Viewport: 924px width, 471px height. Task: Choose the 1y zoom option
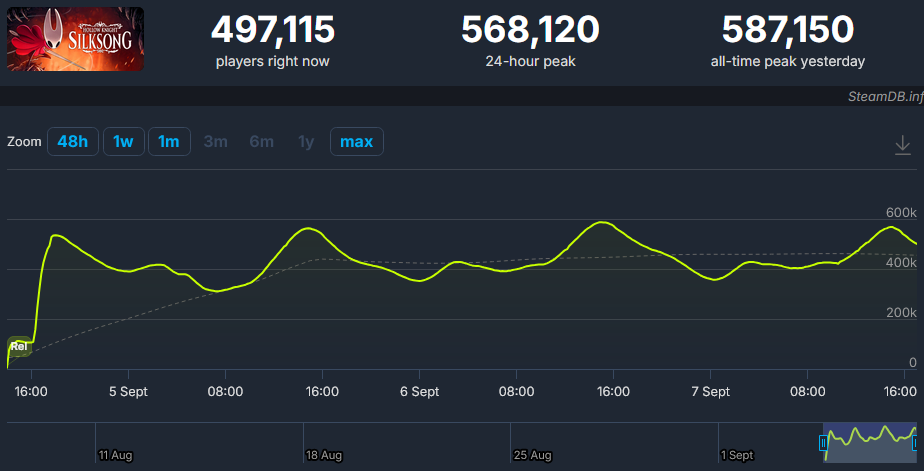point(306,142)
